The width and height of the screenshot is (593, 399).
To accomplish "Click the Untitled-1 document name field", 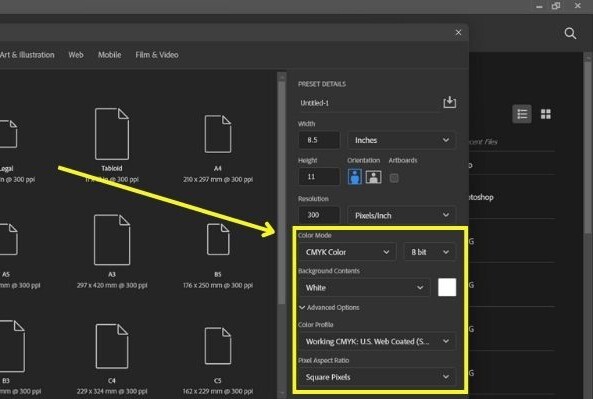I will coord(369,103).
